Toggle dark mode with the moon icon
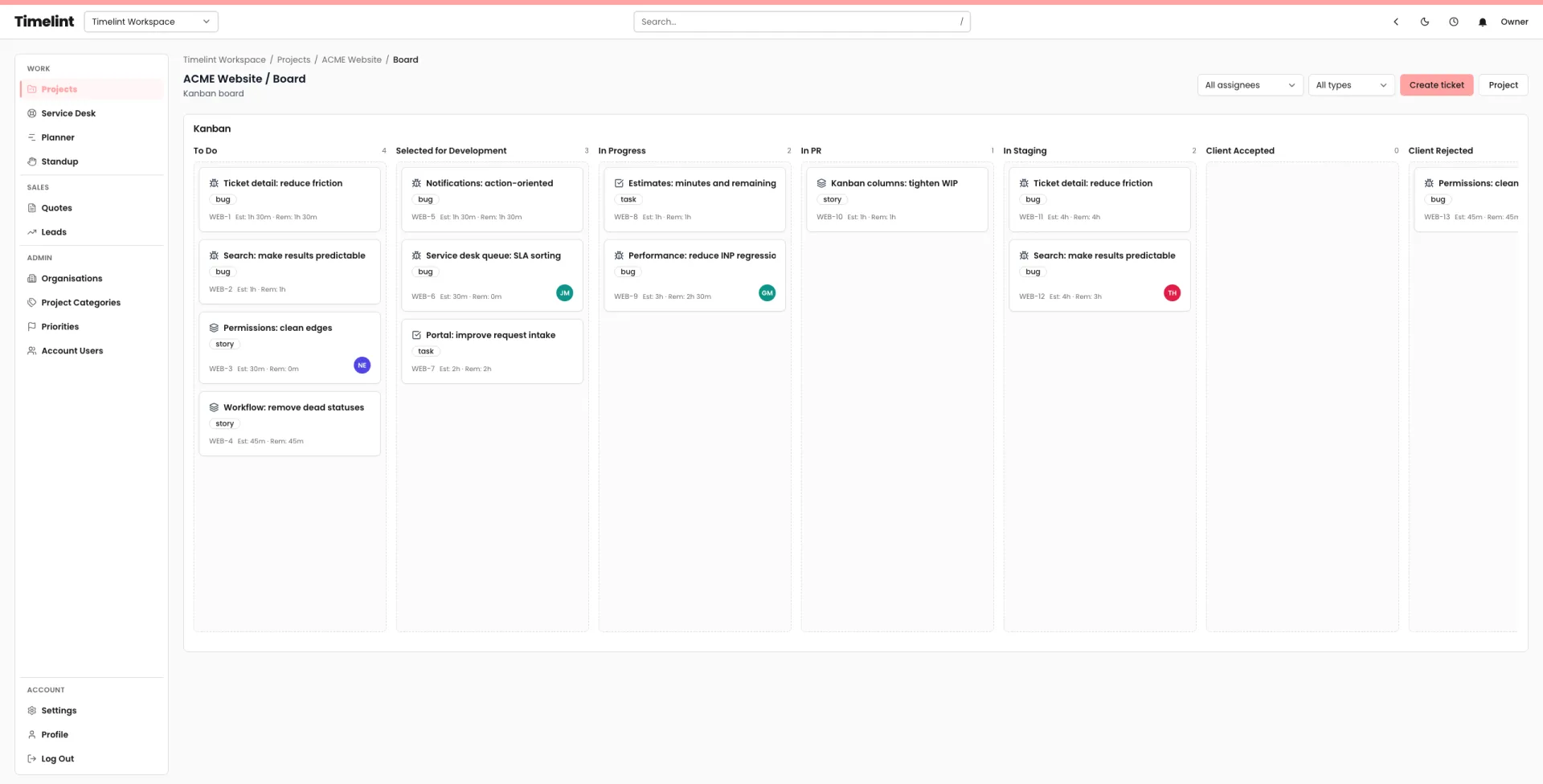Screen dimensions: 1543x784 [1424, 22]
